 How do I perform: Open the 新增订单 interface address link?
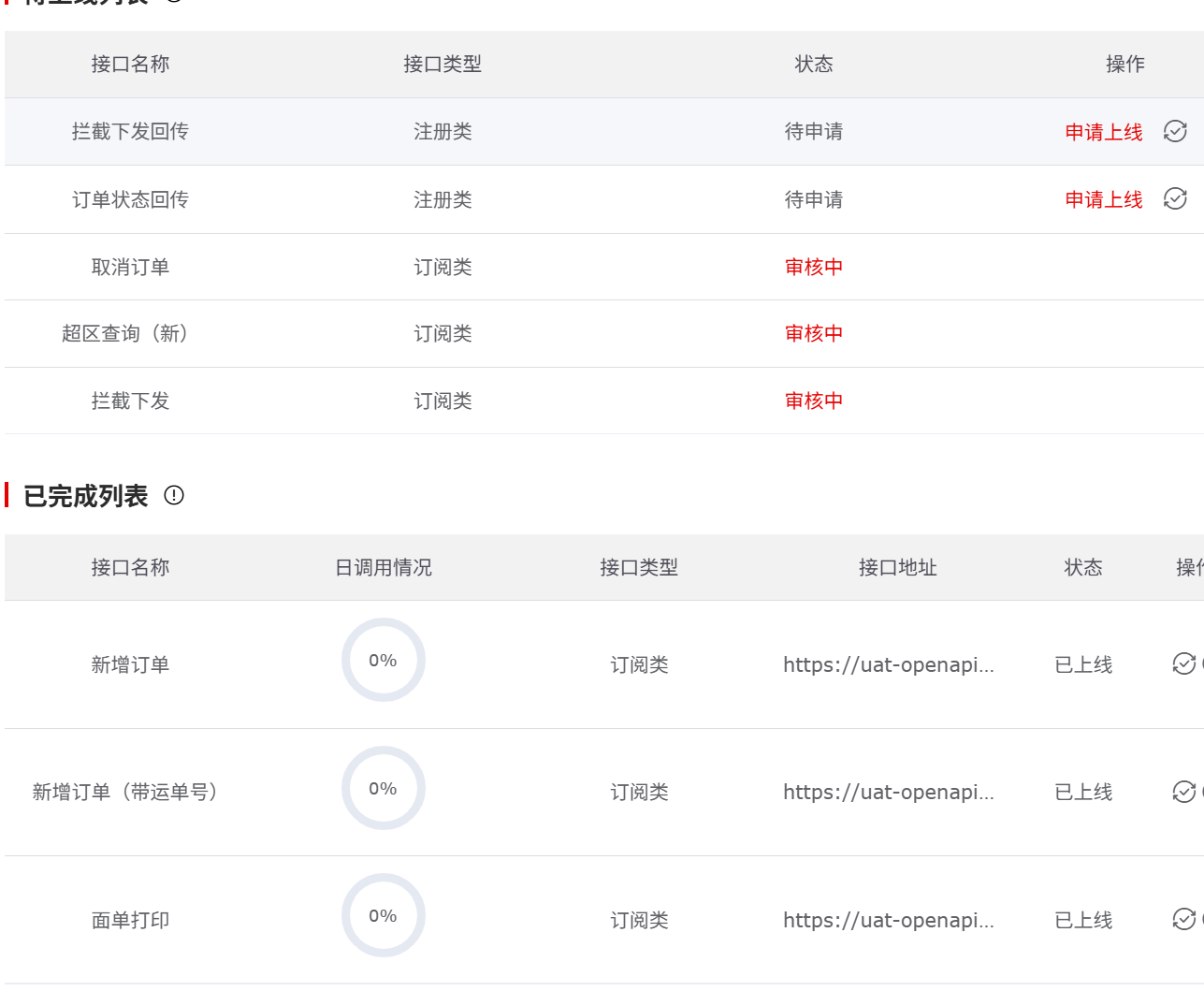(x=889, y=664)
